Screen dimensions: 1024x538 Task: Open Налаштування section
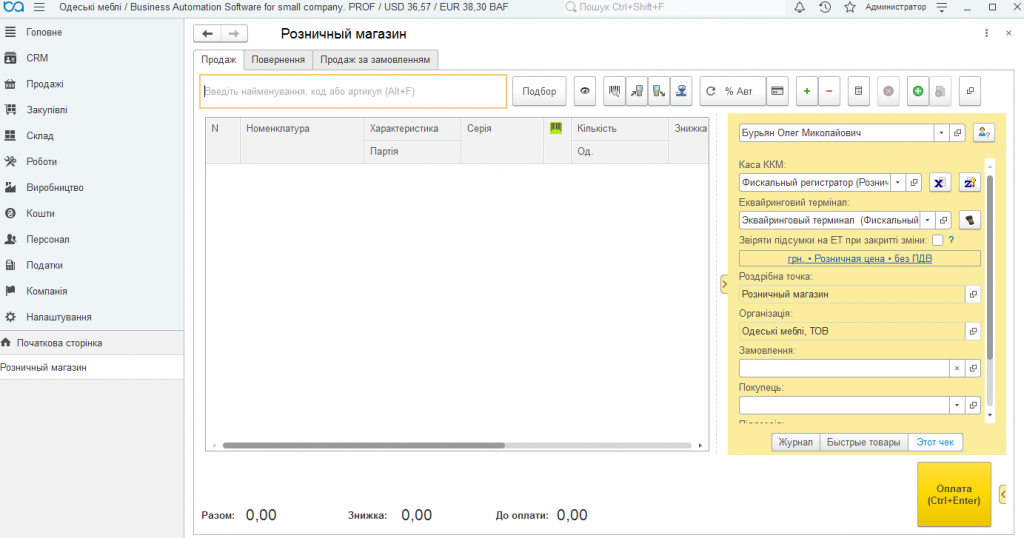(91, 317)
